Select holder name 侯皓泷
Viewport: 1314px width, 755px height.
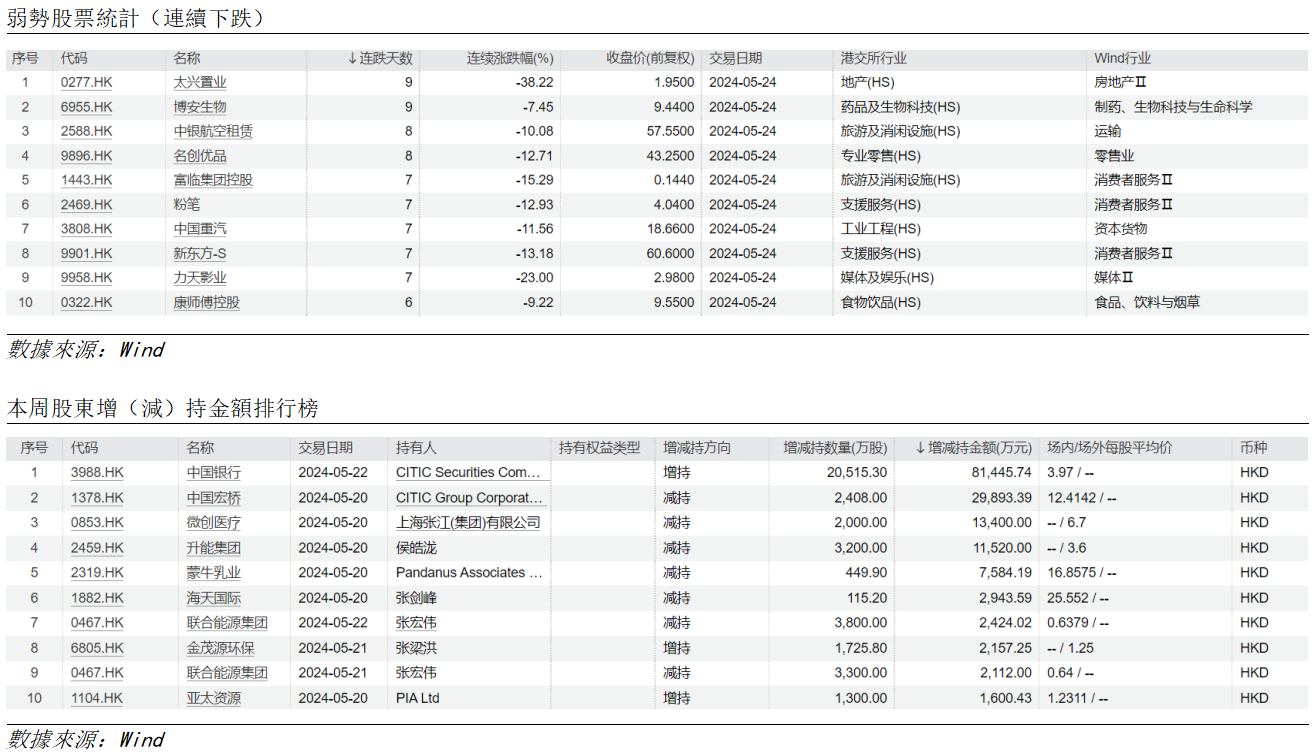pyautogui.click(x=416, y=548)
